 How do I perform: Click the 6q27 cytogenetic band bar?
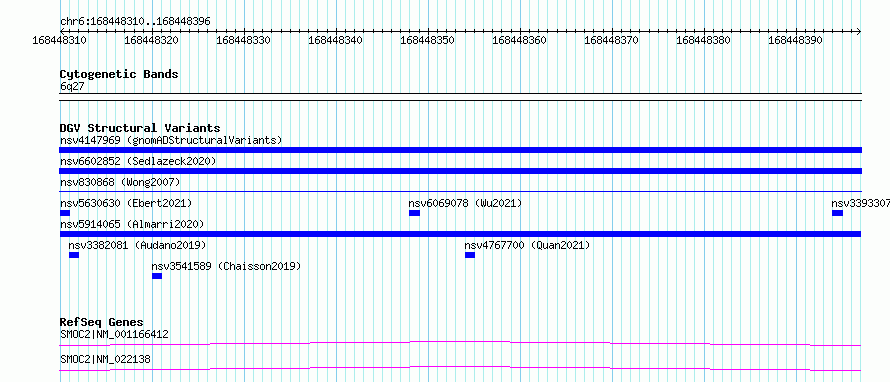click(460, 96)
